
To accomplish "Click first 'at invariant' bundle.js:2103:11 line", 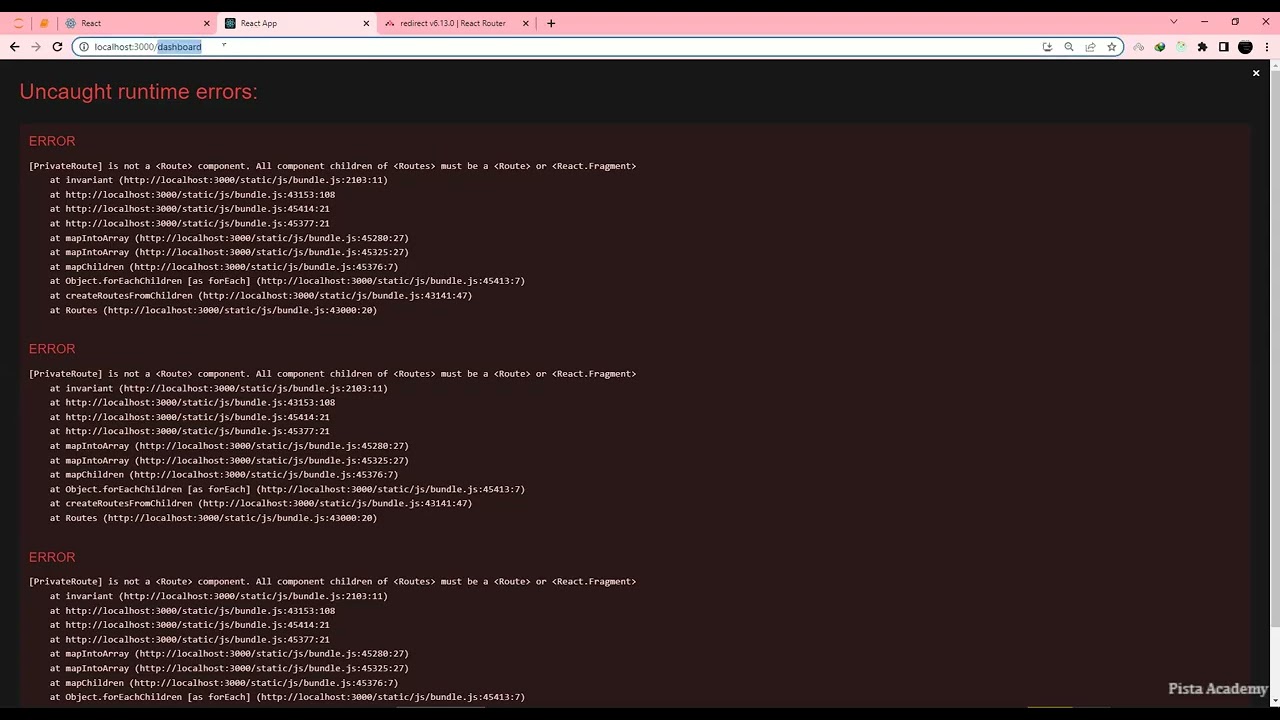I will pyautogui.click(x=219, y=180).
